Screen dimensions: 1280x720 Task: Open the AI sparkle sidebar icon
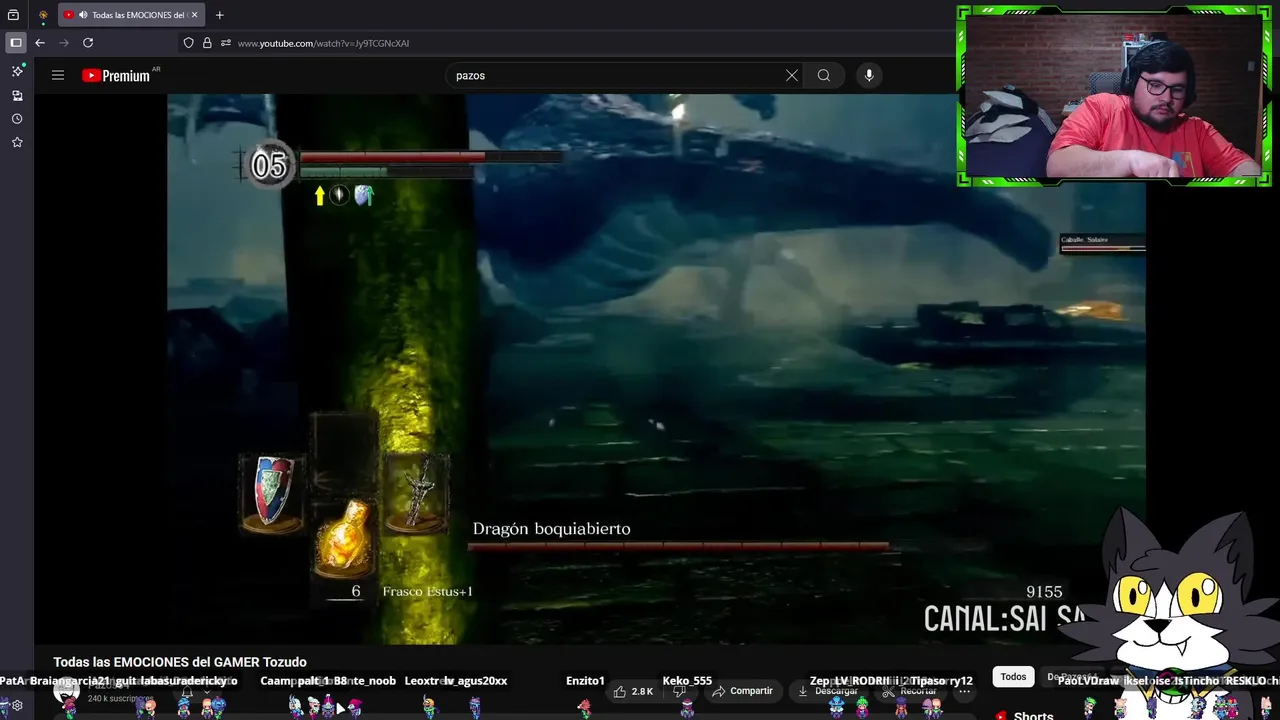pyautogui.click(x=17, y=71)
